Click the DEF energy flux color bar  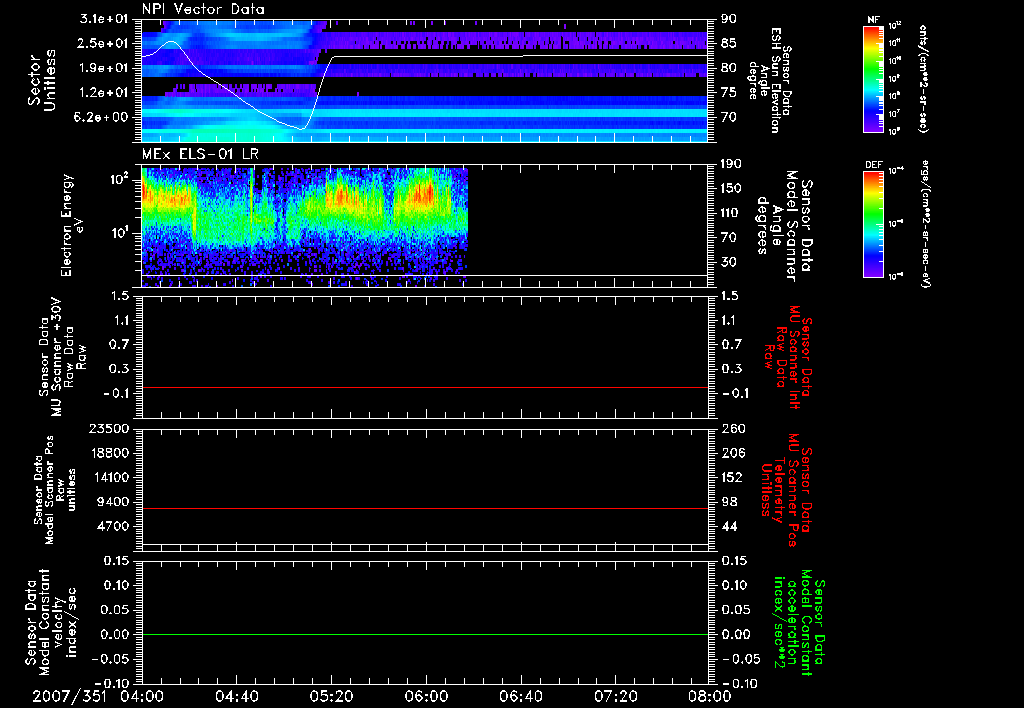tap(874, 224)
